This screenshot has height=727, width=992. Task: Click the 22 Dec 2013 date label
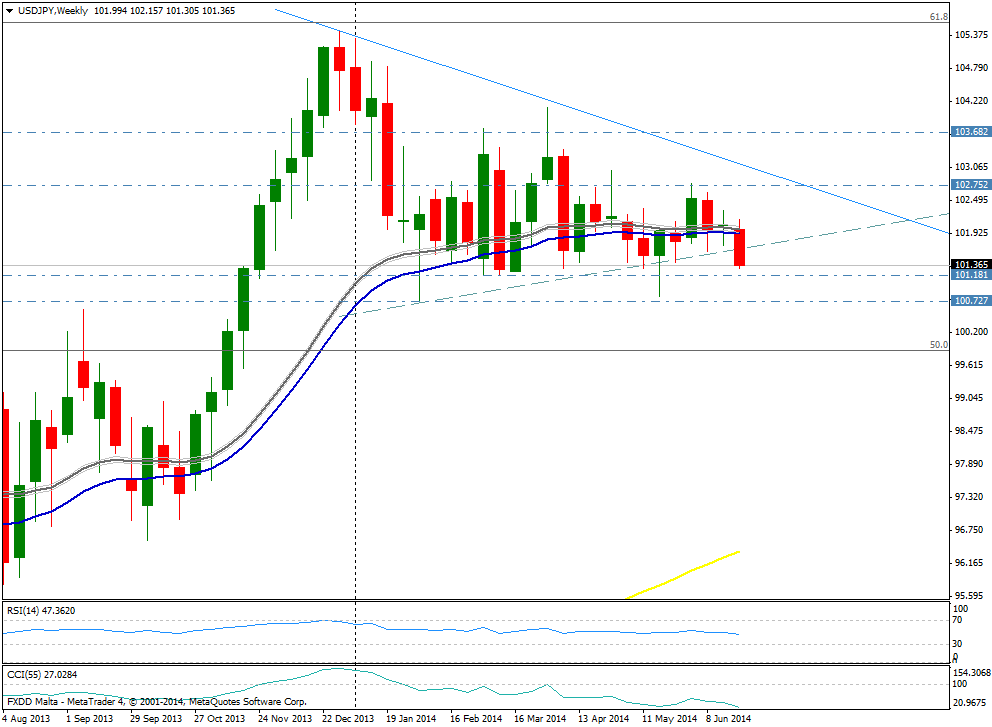(350, 718)
